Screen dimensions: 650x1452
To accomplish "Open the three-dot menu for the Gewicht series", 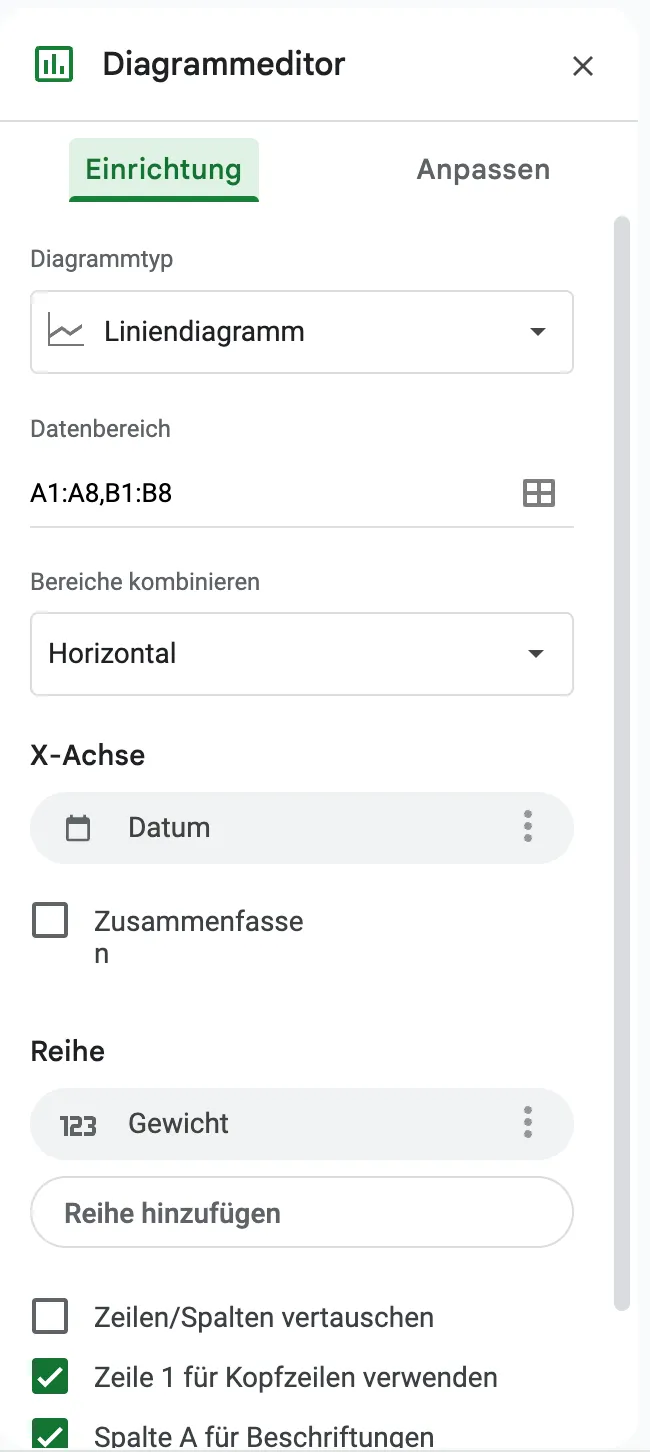I will 527,1123.
